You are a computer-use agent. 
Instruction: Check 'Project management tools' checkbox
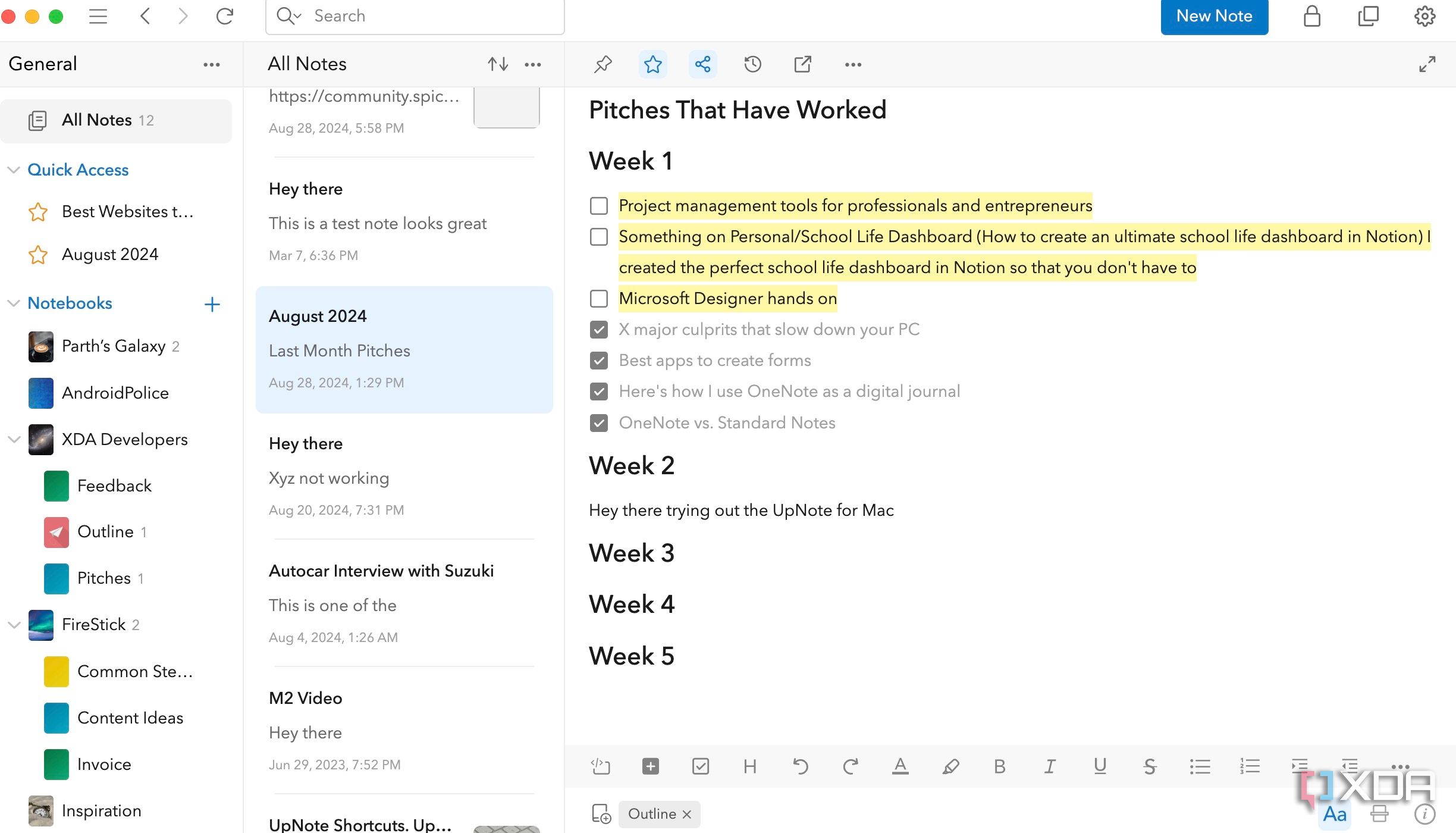pos(599,206)
